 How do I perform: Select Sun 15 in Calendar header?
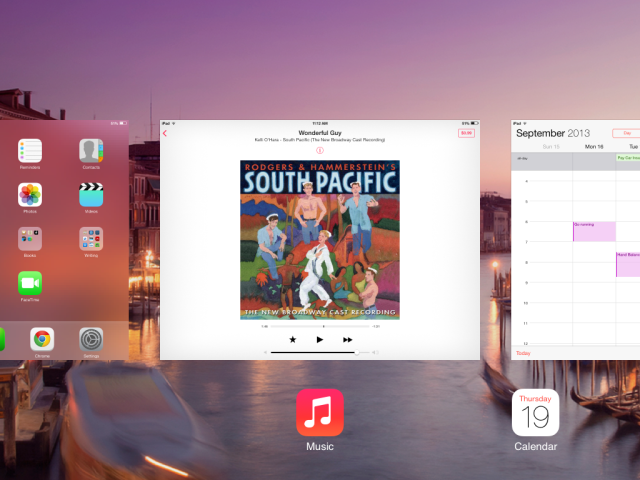point(551,147)
